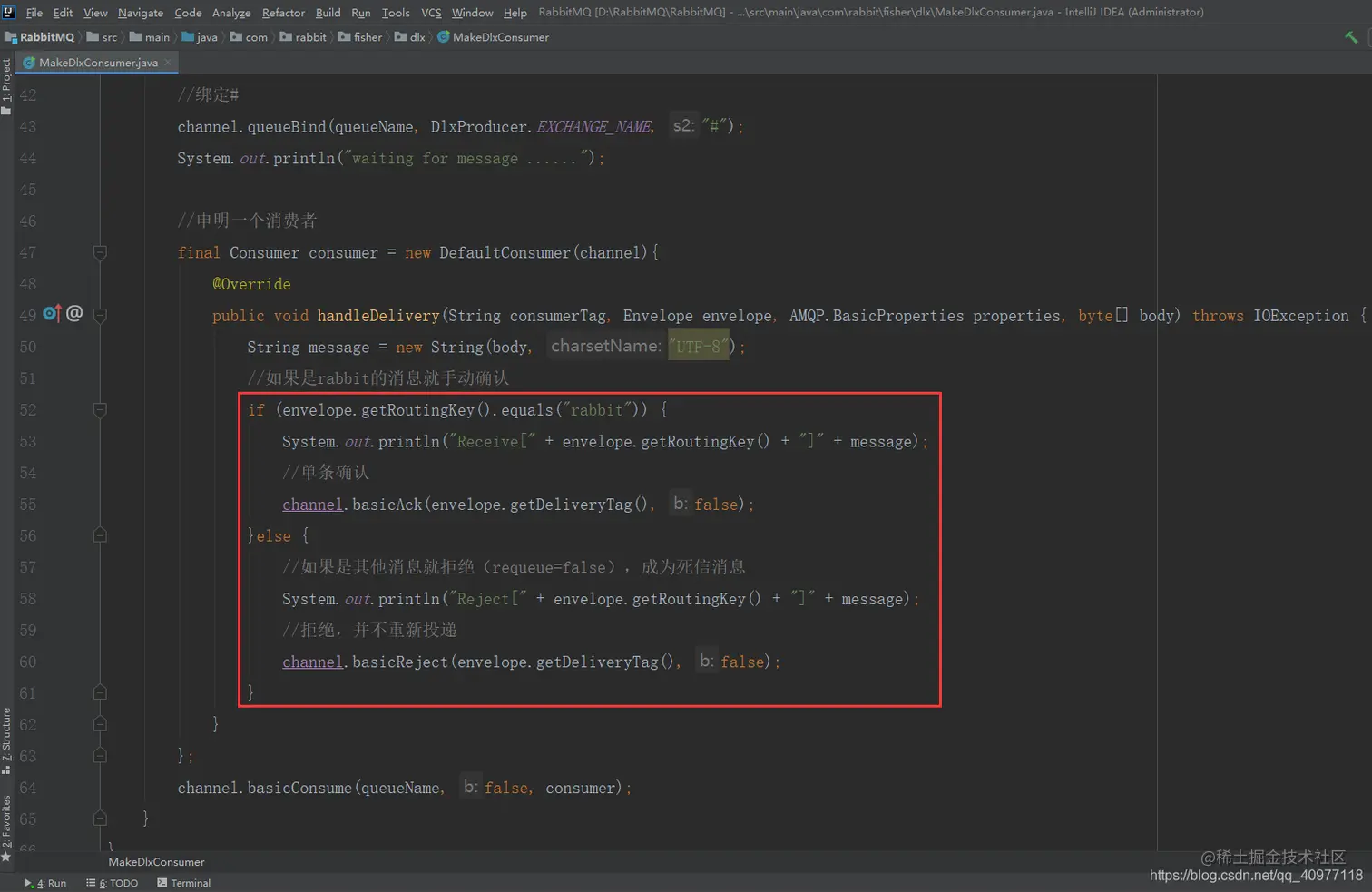Select fisher package breadcrumb
The height and width of the screenshot is (892, 1372).
[x=360, y=37]
